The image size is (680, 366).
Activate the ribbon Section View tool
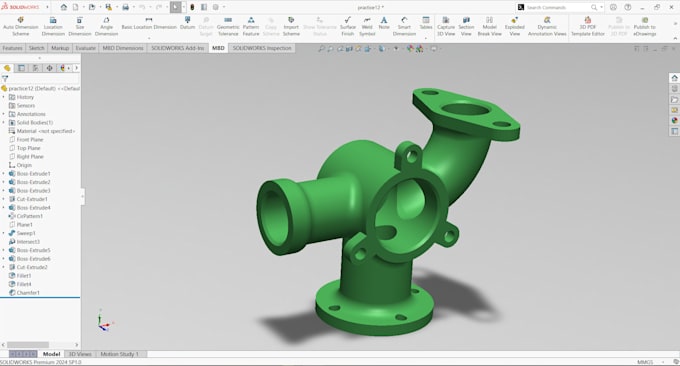coord(466,26)
